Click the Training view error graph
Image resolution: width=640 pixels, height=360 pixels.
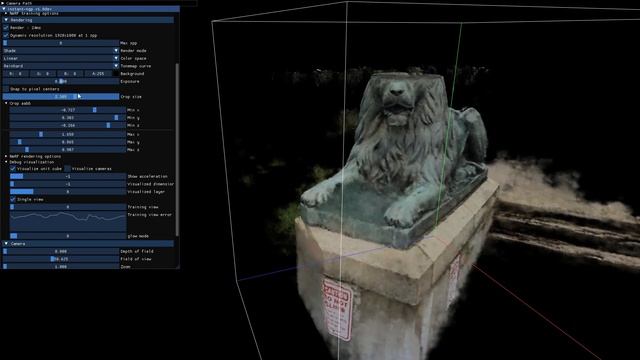[68, 222]
